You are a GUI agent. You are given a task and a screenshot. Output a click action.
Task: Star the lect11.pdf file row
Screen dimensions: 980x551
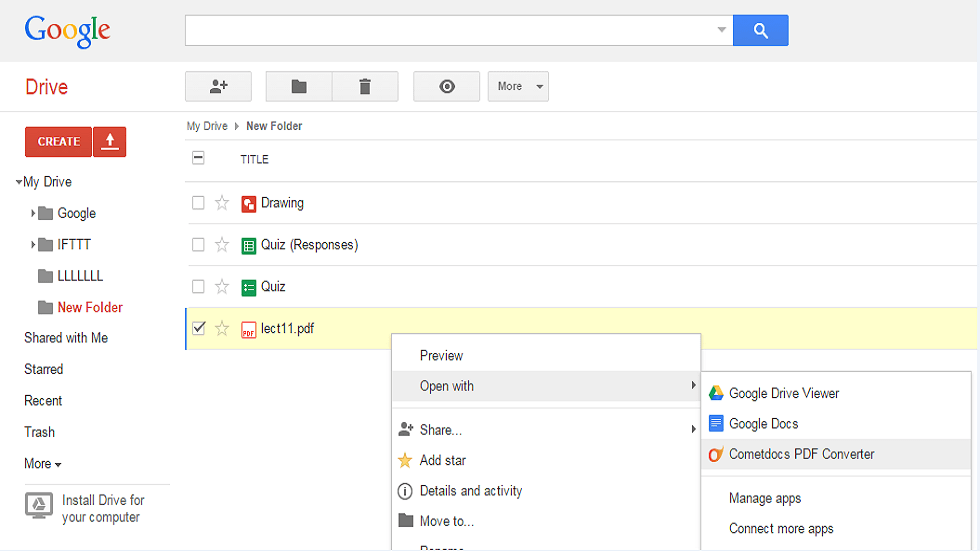pos(222,329)
